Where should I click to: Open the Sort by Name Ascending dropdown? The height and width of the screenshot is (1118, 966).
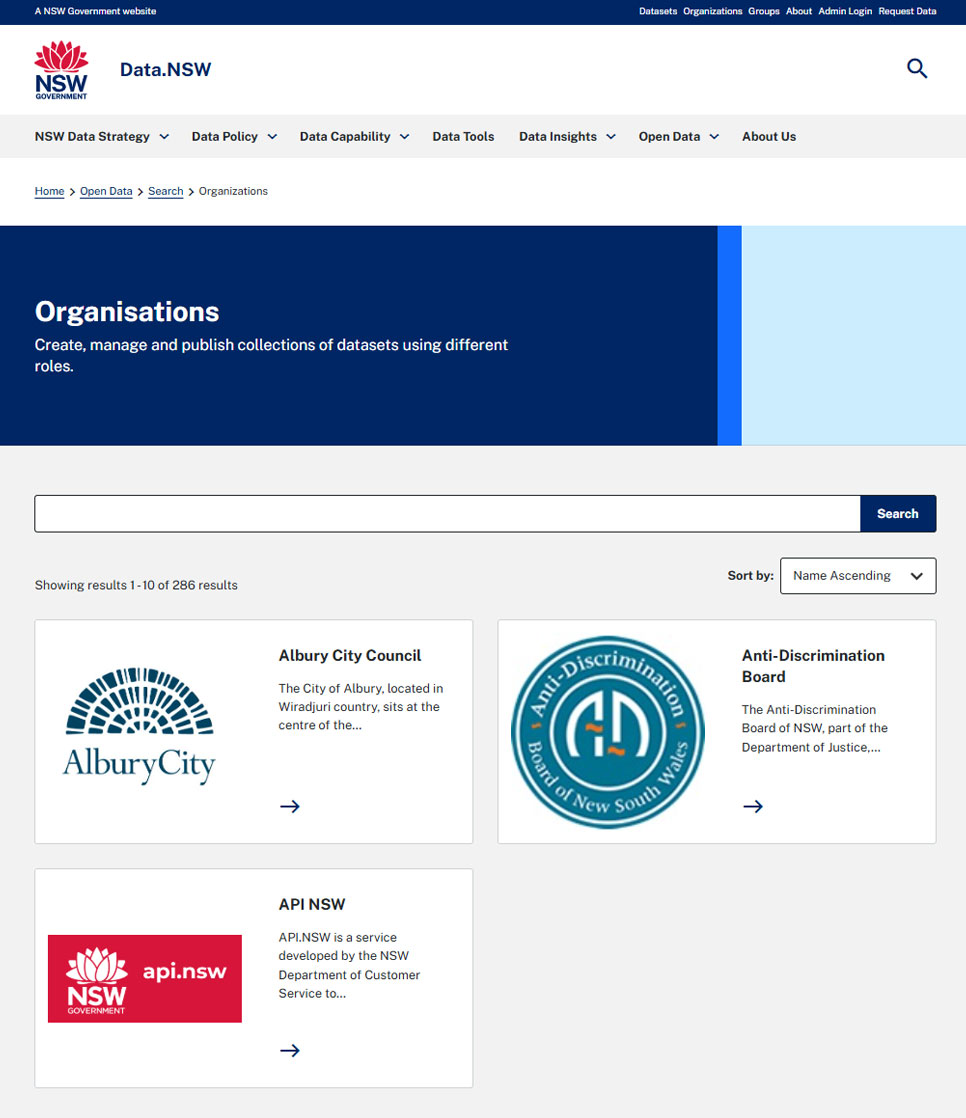pyautogui.click(x=858, y=575)
